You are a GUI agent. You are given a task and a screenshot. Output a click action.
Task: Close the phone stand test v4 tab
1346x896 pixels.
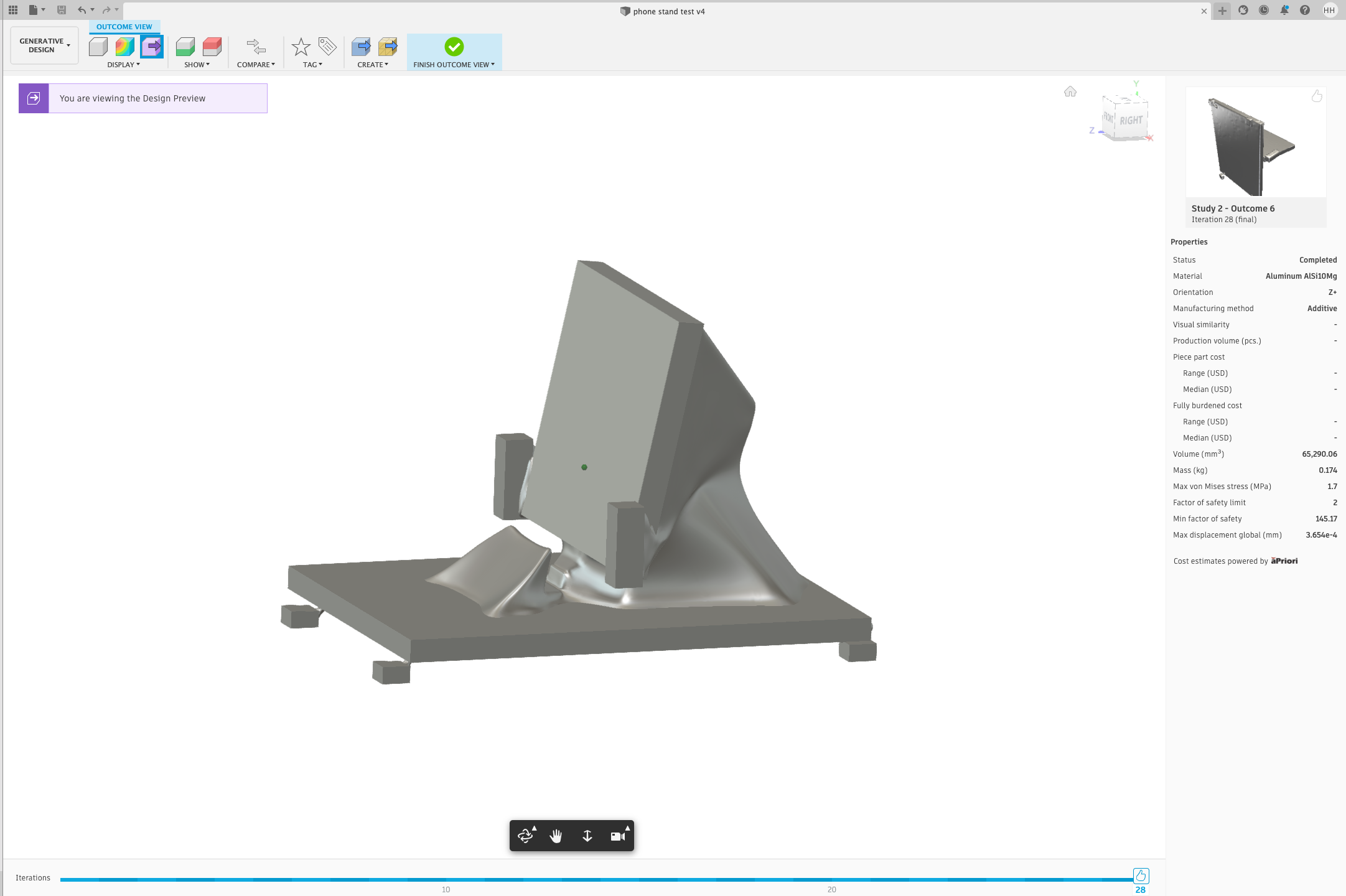[x=1203, y=11]
